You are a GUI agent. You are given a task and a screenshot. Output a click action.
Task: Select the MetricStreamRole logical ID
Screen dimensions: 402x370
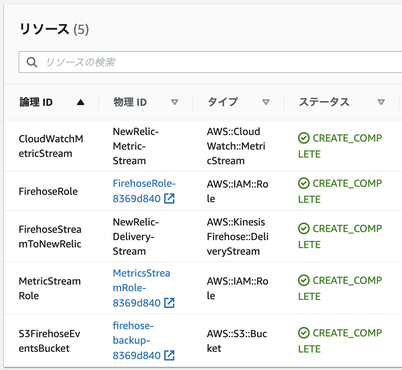coord(50,288)
